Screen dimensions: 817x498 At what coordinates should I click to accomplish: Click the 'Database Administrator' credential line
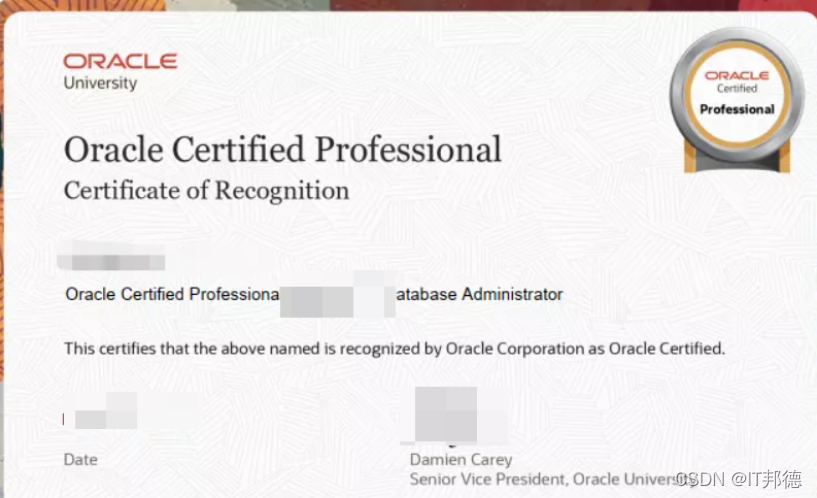click(314, 294)
